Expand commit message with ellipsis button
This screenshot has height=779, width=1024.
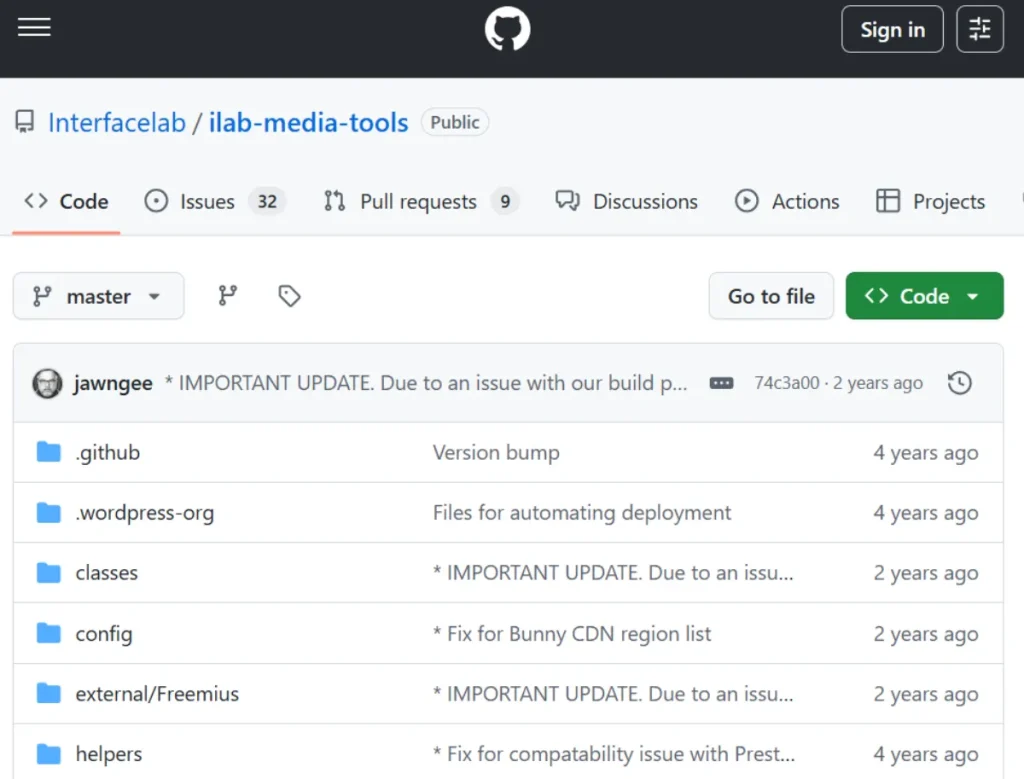(x=721, y=383)
